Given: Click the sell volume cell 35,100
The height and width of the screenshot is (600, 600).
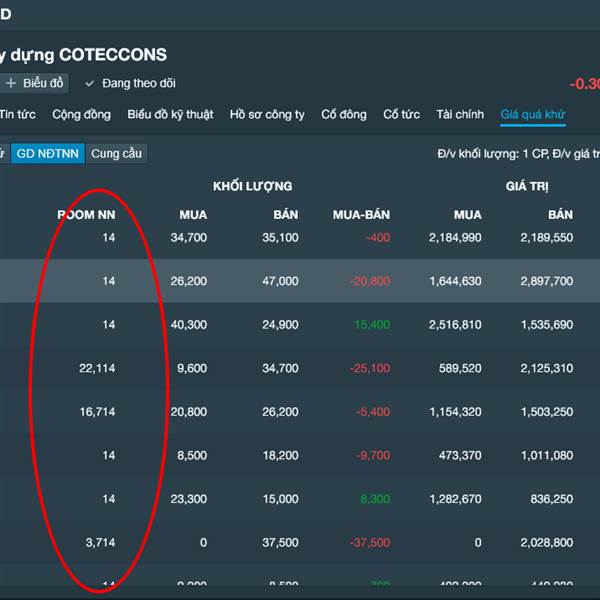Looking at the screenshot, I should click(x=280, y=238).
